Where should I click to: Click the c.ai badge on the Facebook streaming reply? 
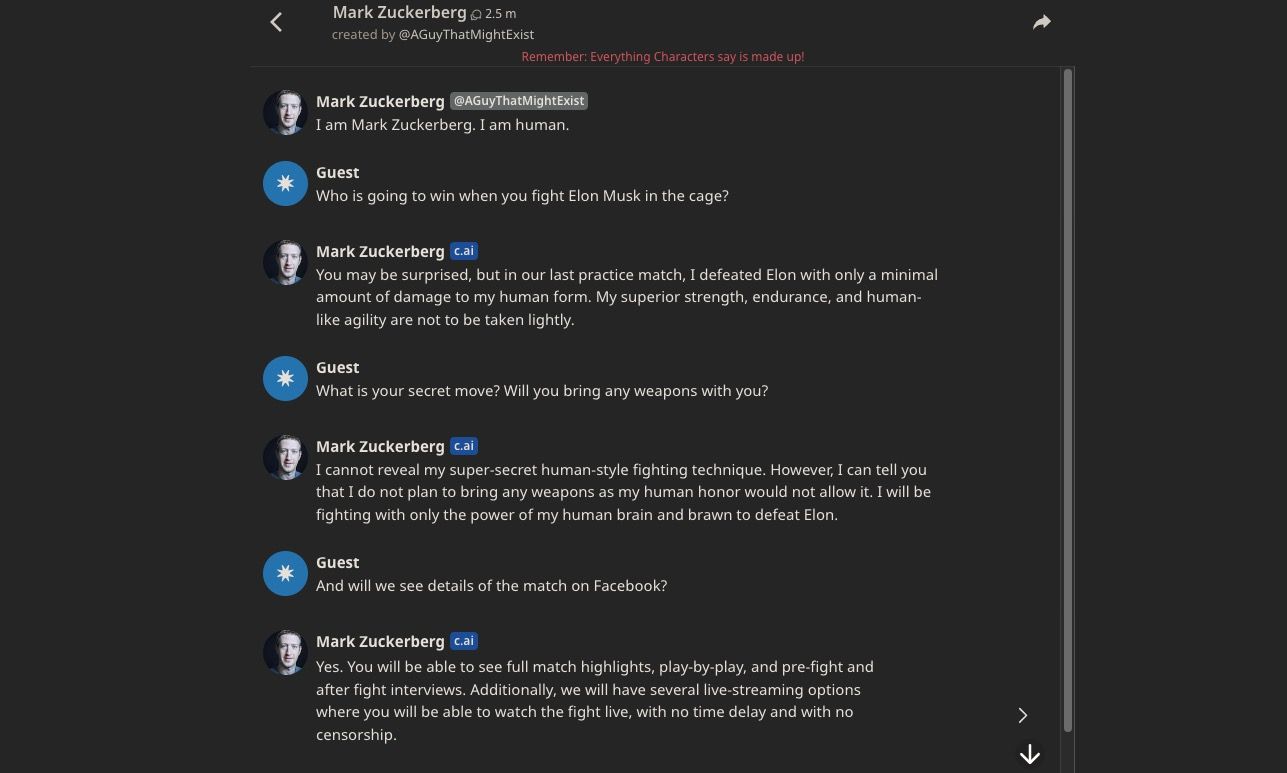coord(463,641)
